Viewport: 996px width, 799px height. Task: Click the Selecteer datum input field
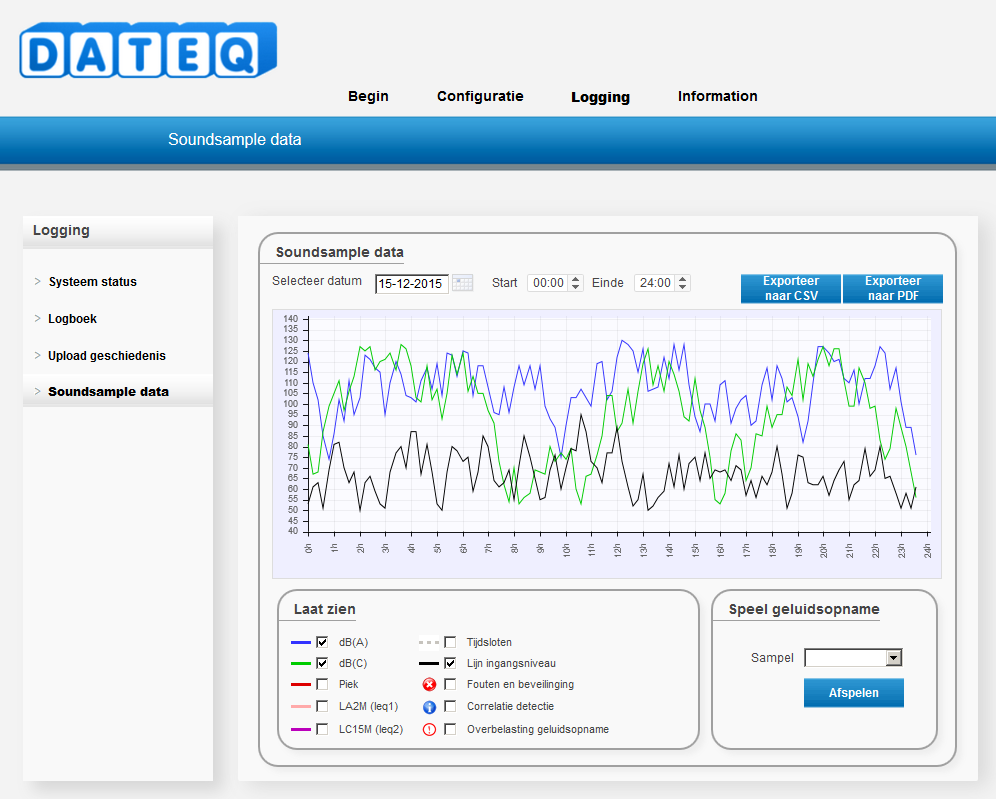point(412,283)
